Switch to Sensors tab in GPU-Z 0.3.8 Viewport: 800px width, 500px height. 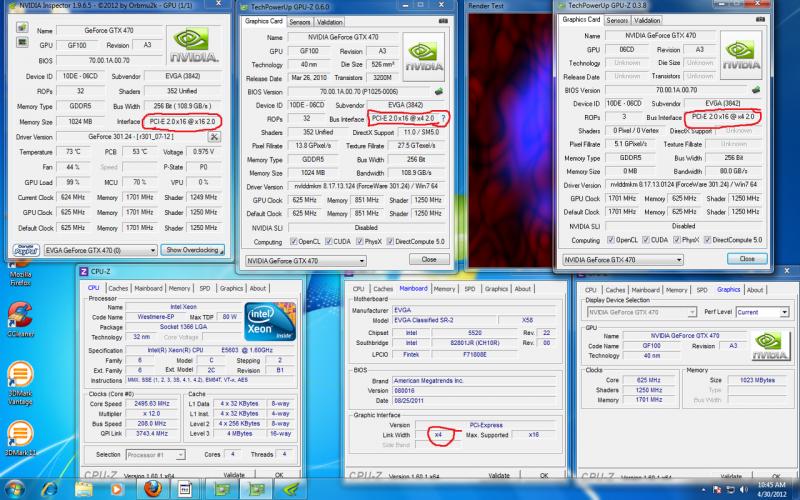pyautogui.click(x=617, y=20)
